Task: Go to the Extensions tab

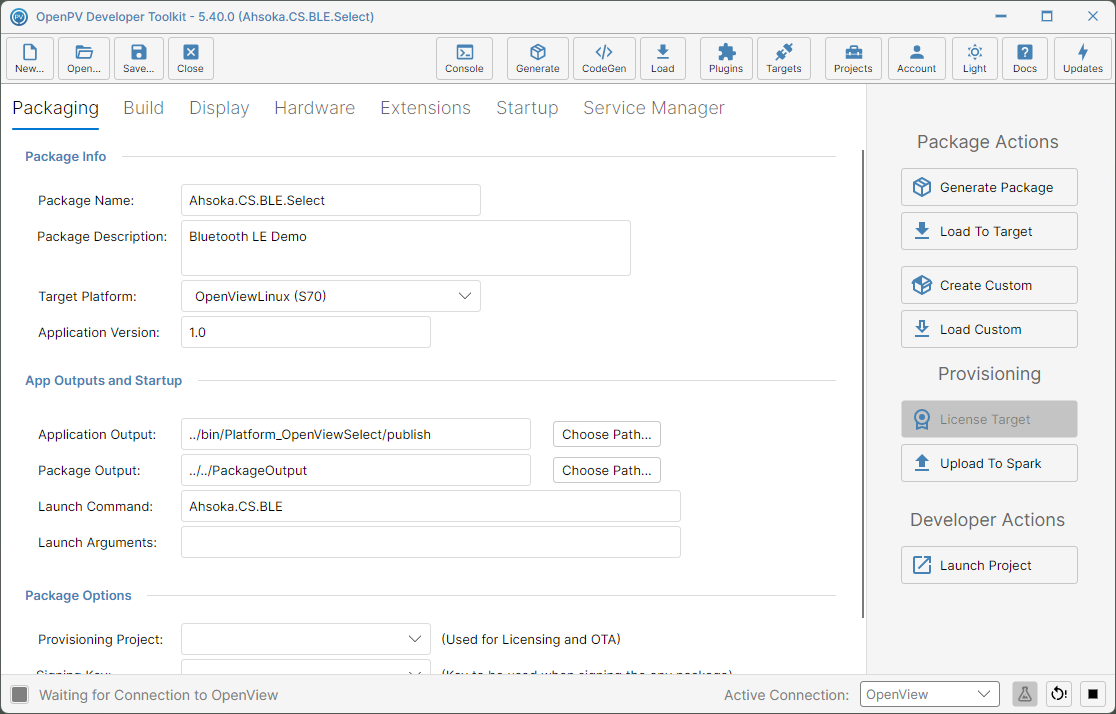Action: pos(426,108)
